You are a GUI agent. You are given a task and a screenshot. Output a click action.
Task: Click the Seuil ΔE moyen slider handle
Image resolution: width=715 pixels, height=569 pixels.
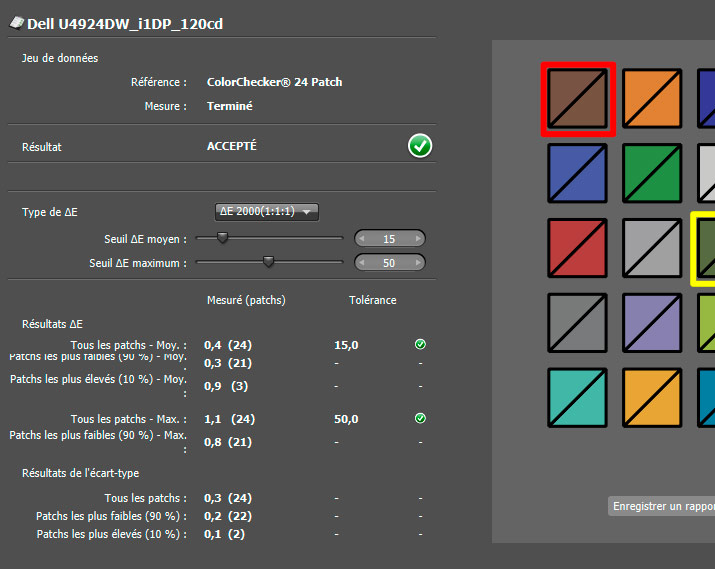coord(223,238)
